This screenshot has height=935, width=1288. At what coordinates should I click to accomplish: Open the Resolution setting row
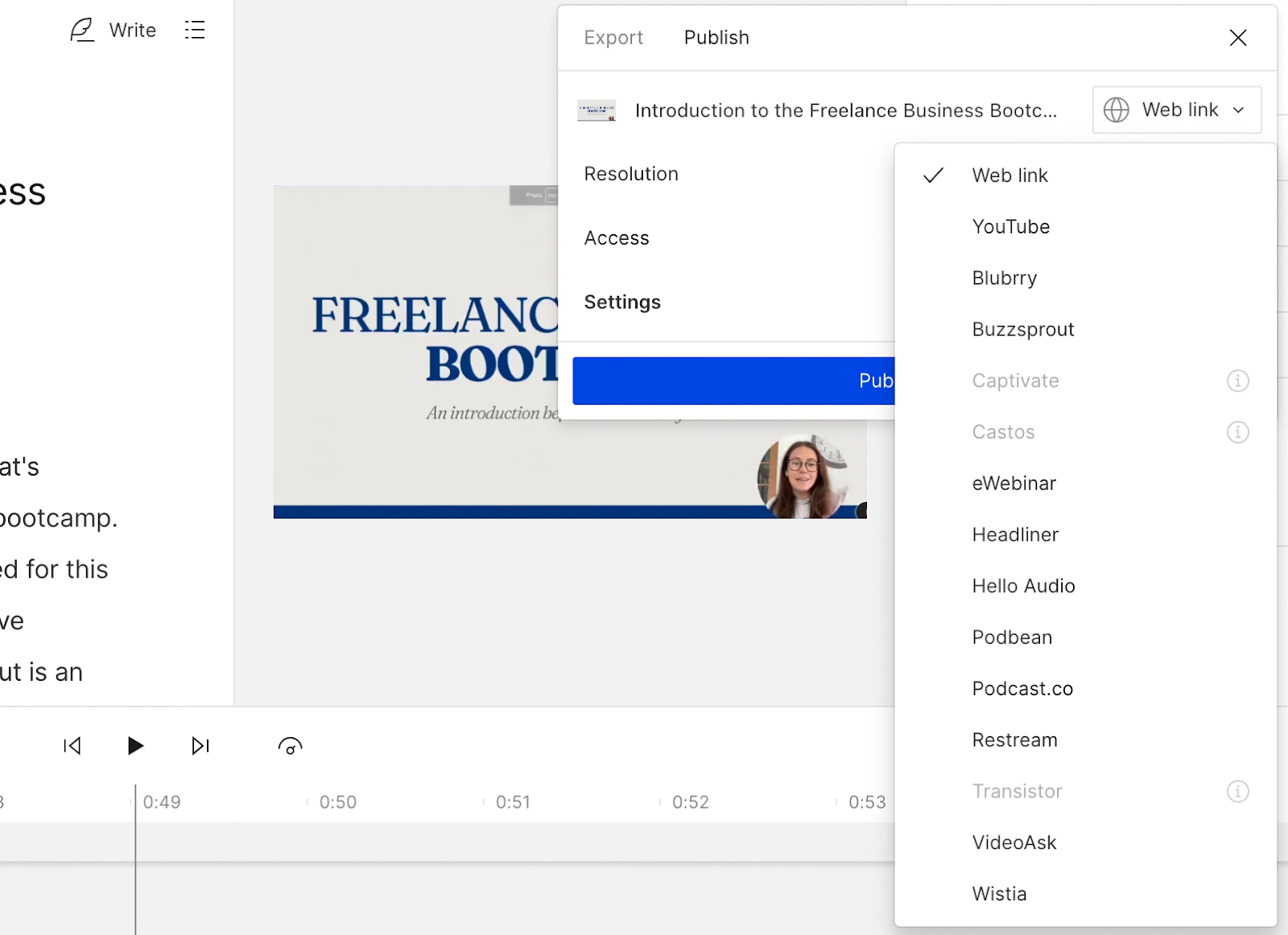tap(726, 174)
